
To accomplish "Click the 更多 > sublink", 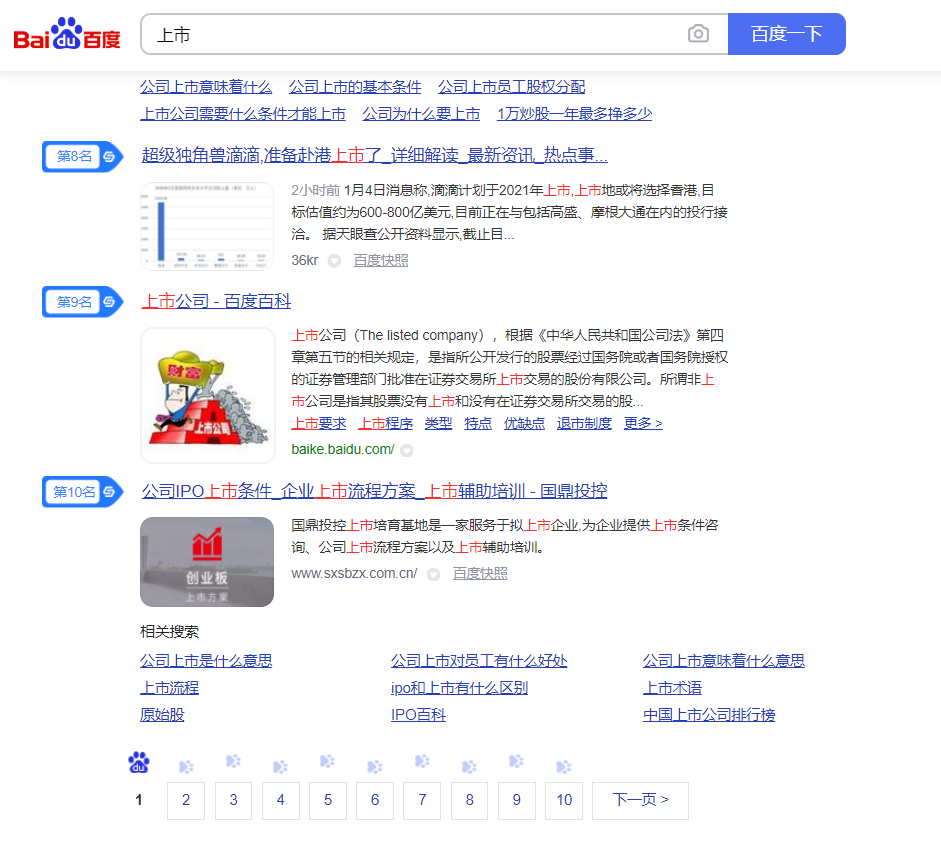I will tap(643, 424).
